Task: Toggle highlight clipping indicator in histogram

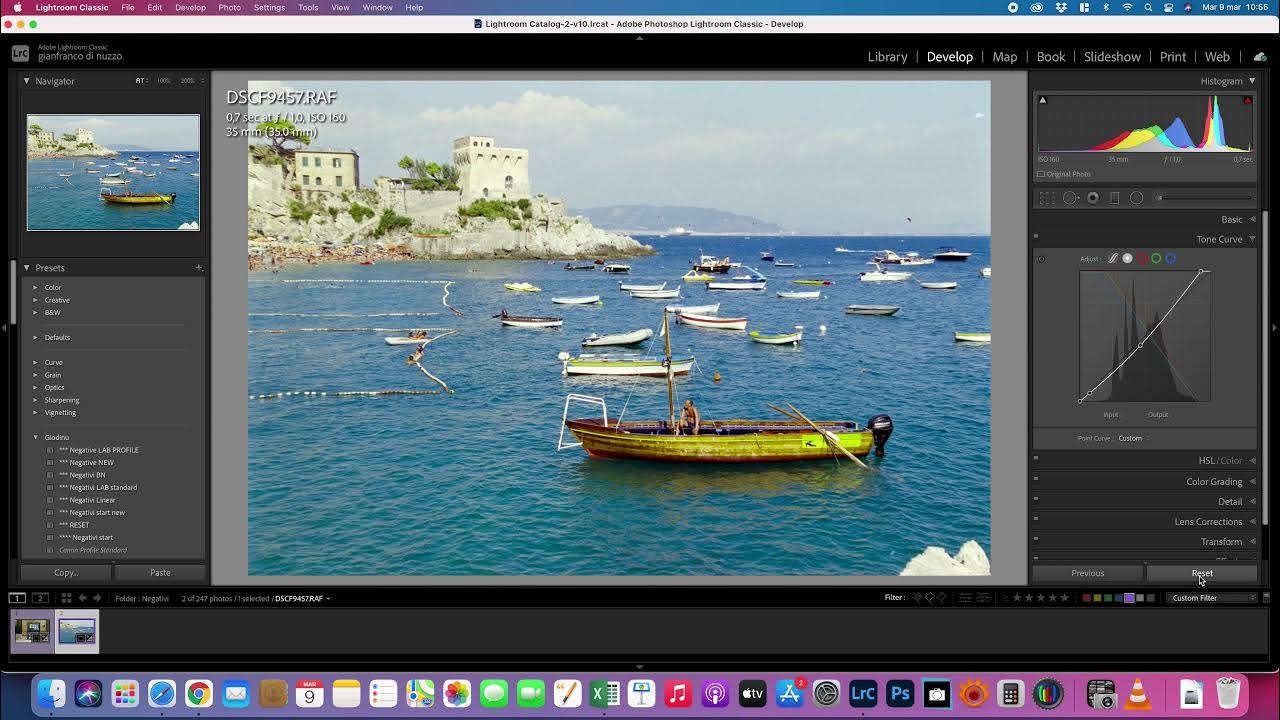Action: click(1247, 100)
